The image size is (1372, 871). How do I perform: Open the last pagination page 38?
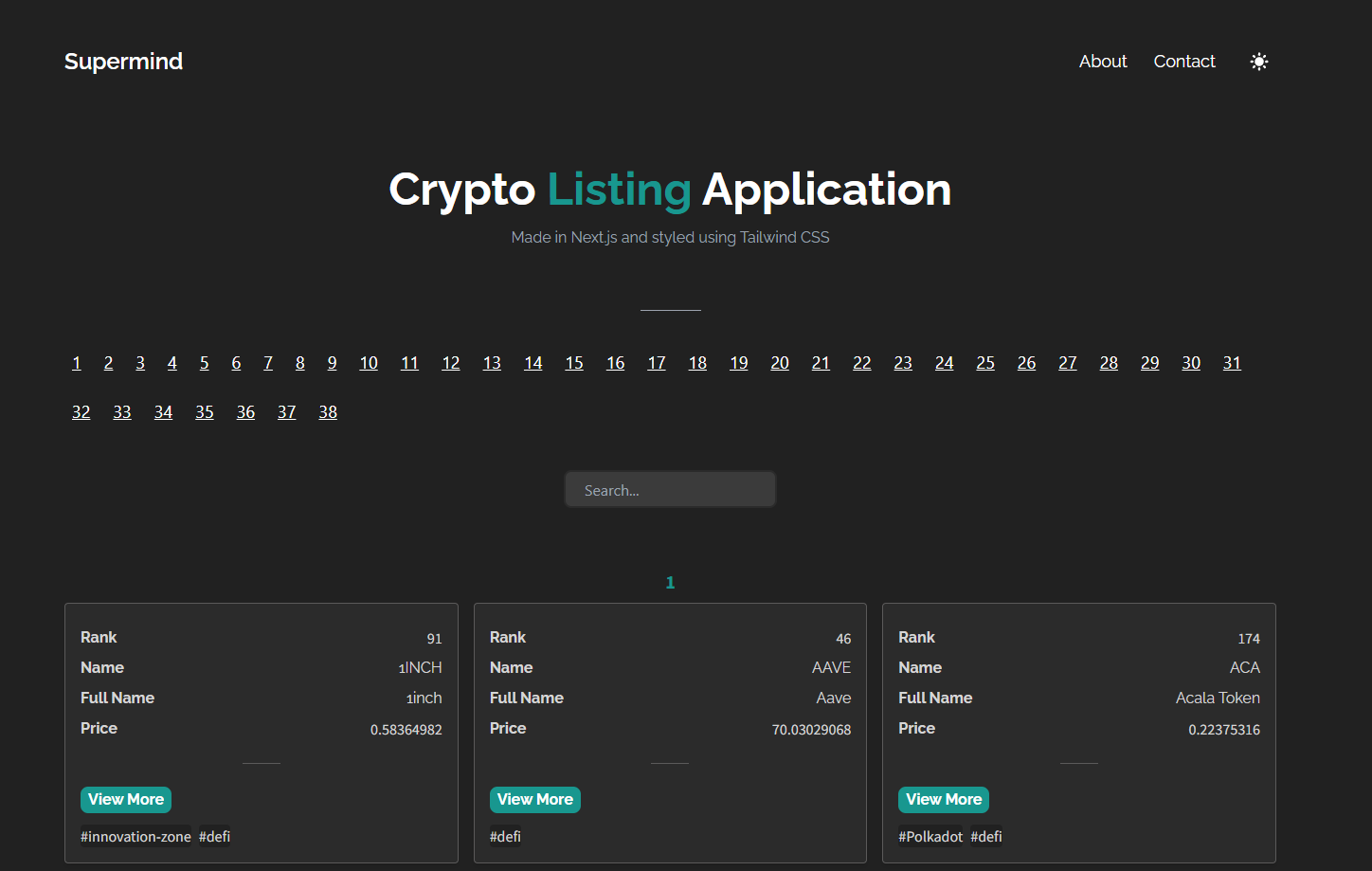pyautogui.click(x=328, y=411)
